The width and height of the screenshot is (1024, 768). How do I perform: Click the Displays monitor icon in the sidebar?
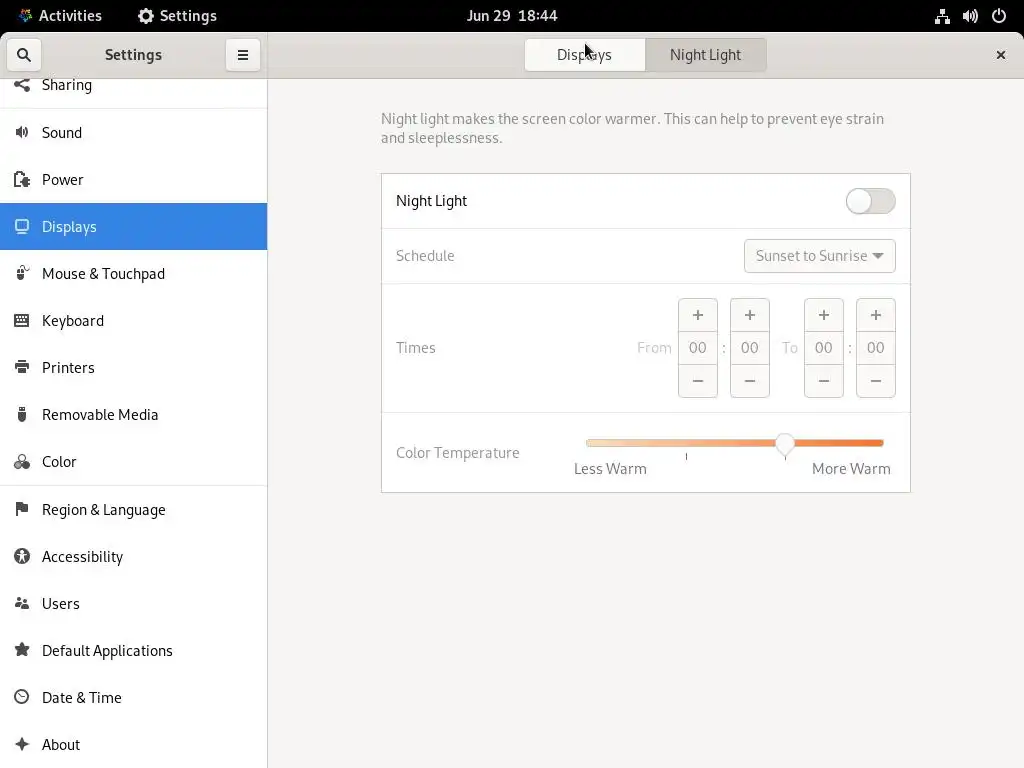(22, 227)
